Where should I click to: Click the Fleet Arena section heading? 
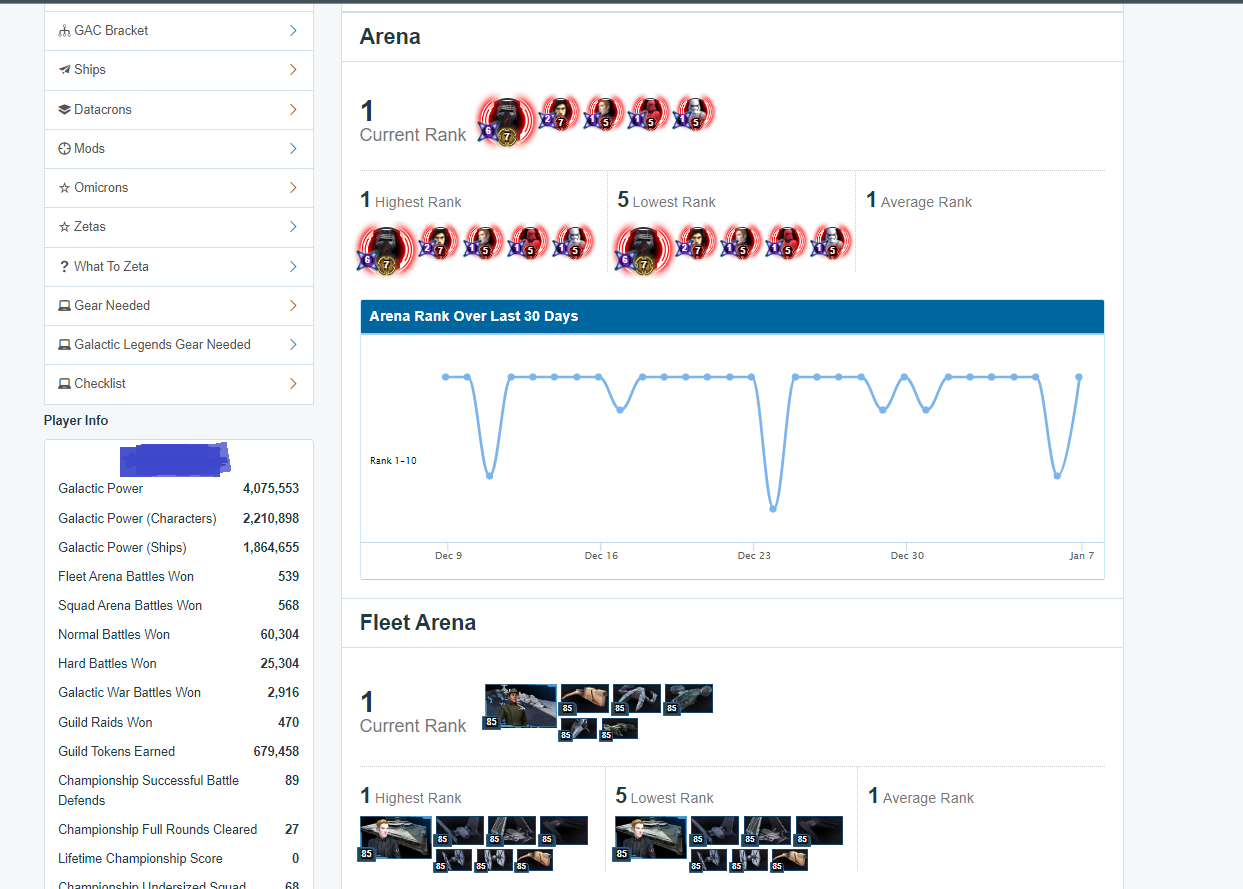coord(418,623)
